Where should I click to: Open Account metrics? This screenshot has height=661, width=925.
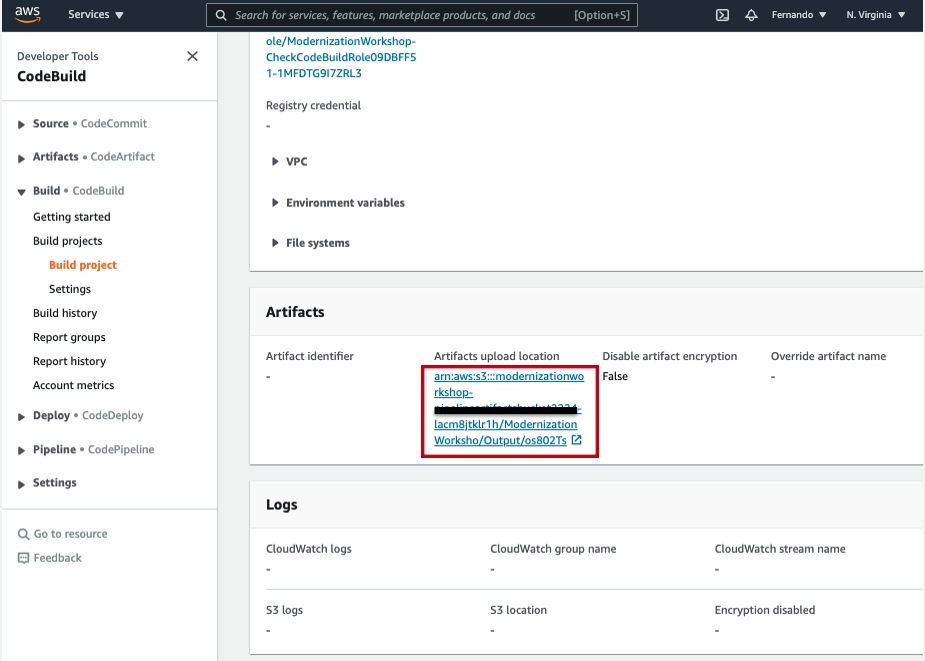[73, 385]
